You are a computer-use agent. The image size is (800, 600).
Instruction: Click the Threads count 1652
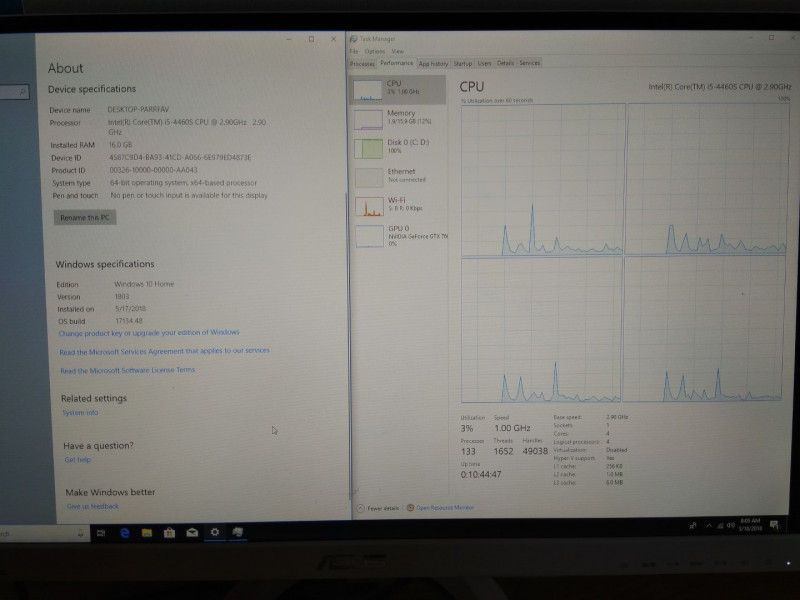click(504, 452)
